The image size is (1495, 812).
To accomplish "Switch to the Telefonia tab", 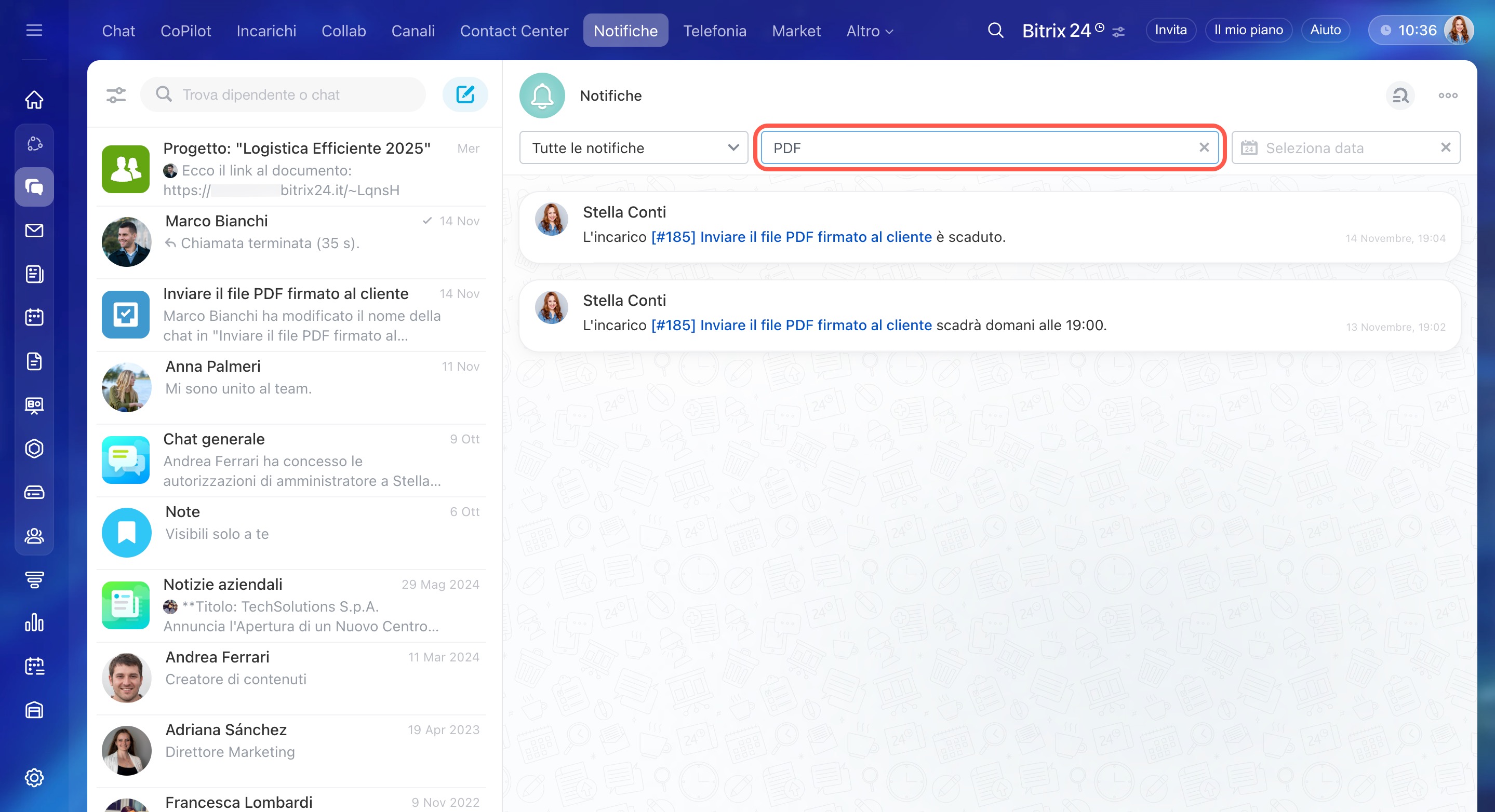I will click(x=714, y=31).
